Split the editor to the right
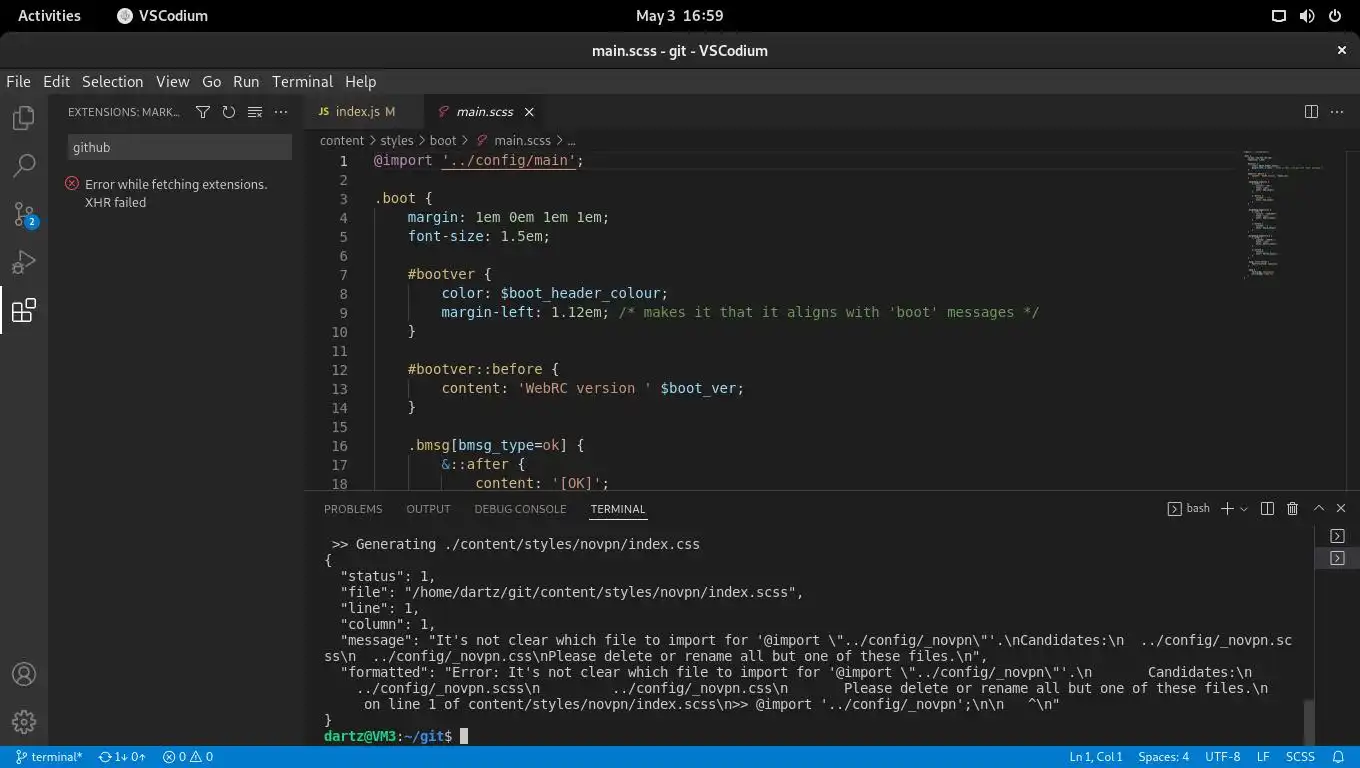This screenshot has width=1360, height=768. [1311, 112]
